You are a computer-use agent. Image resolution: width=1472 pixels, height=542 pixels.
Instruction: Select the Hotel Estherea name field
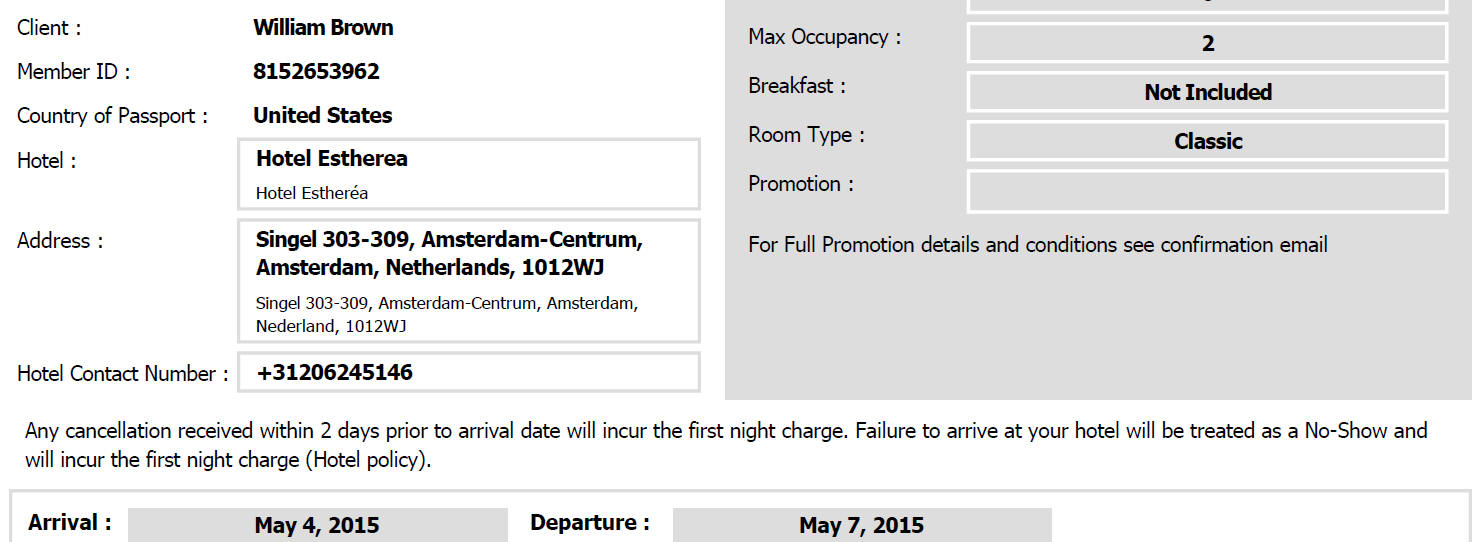(x=468, y=174)
